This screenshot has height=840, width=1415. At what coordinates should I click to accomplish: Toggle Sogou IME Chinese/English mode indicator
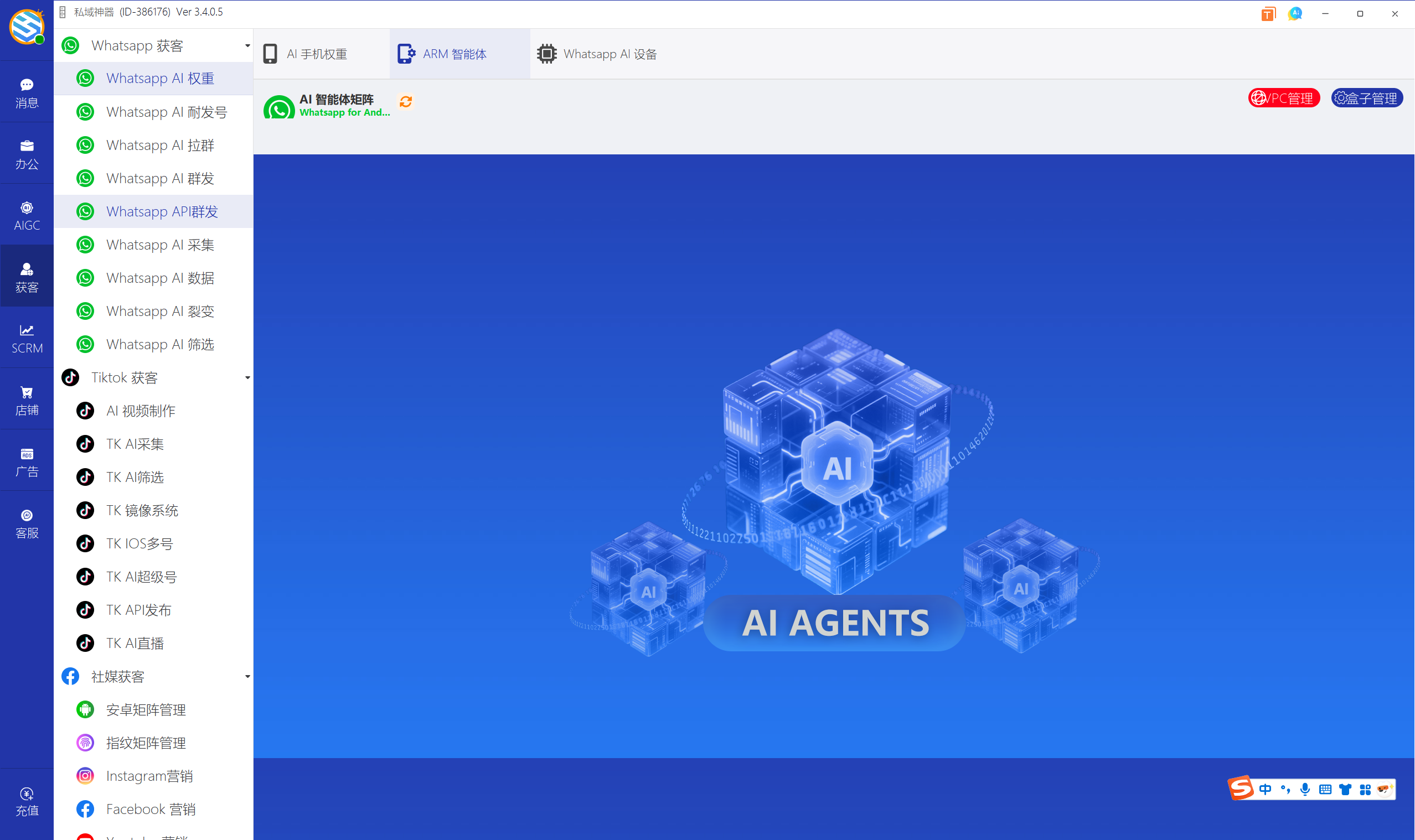1265,789
